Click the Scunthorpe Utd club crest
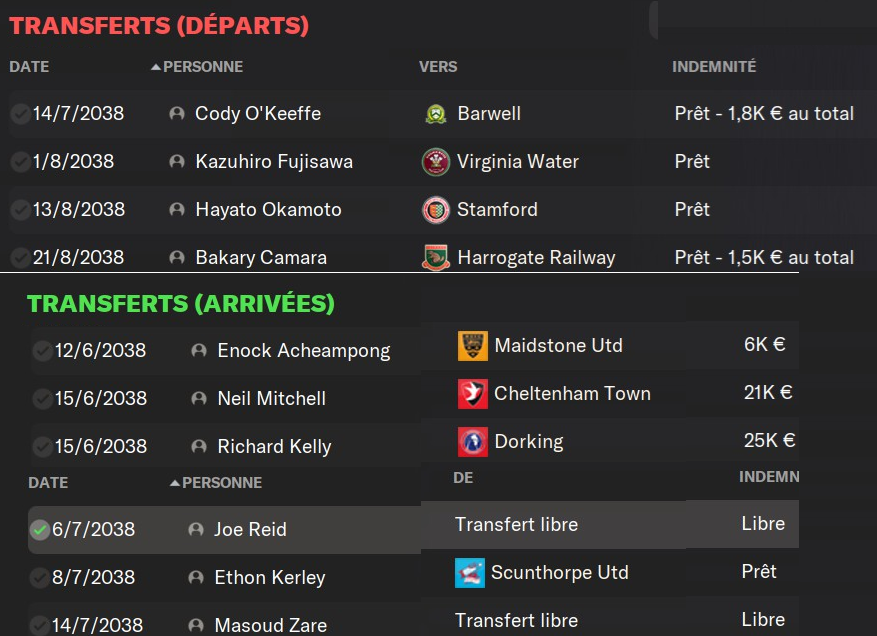The image size is (877, 636). coord(469,573)
